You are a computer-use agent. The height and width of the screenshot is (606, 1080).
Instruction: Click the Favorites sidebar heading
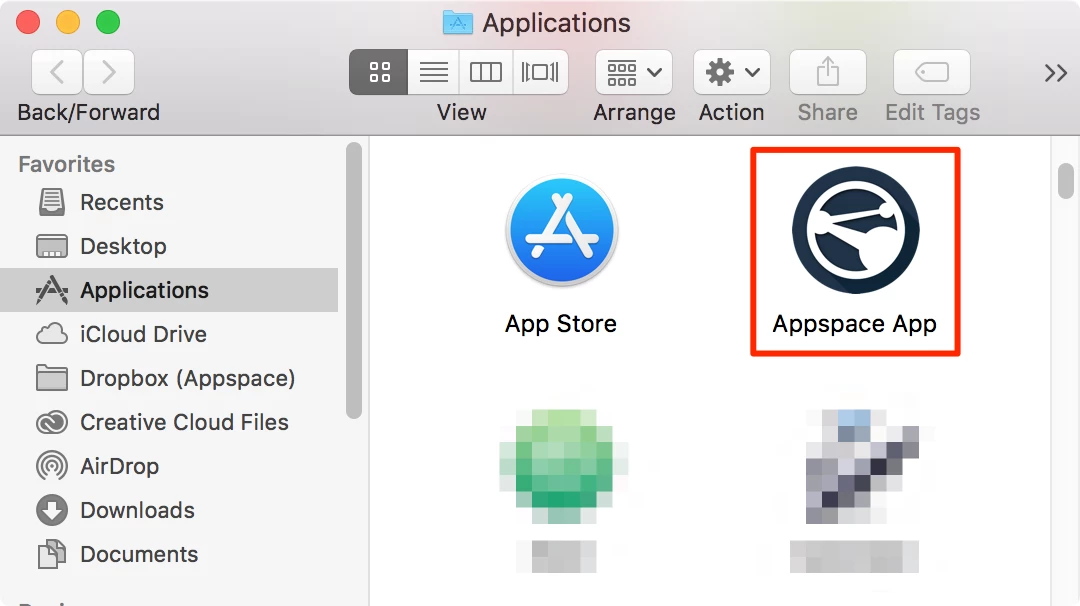coord(67,164)
